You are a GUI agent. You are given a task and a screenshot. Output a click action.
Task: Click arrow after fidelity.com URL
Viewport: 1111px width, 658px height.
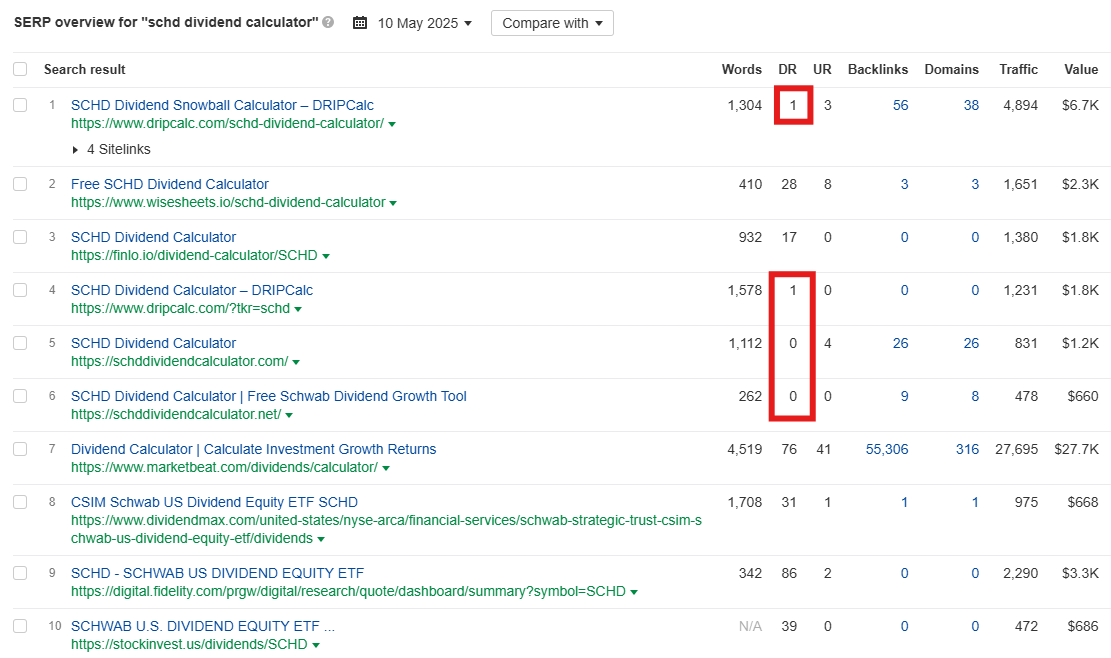pos(634,592)
